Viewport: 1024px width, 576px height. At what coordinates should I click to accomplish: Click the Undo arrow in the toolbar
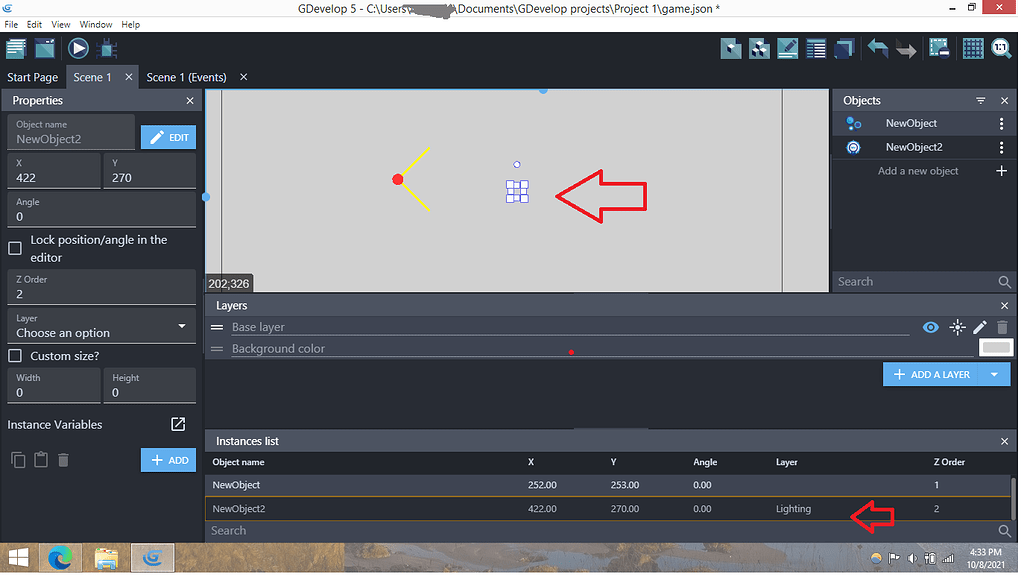point(878,47)
